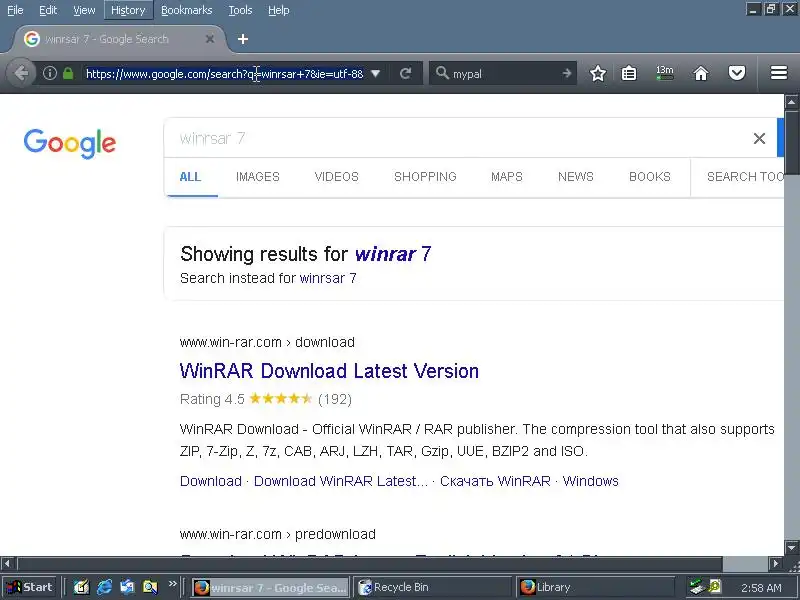
Task: Open the Скачать WinRAR sitelink
Action: [x=495, y=481]
